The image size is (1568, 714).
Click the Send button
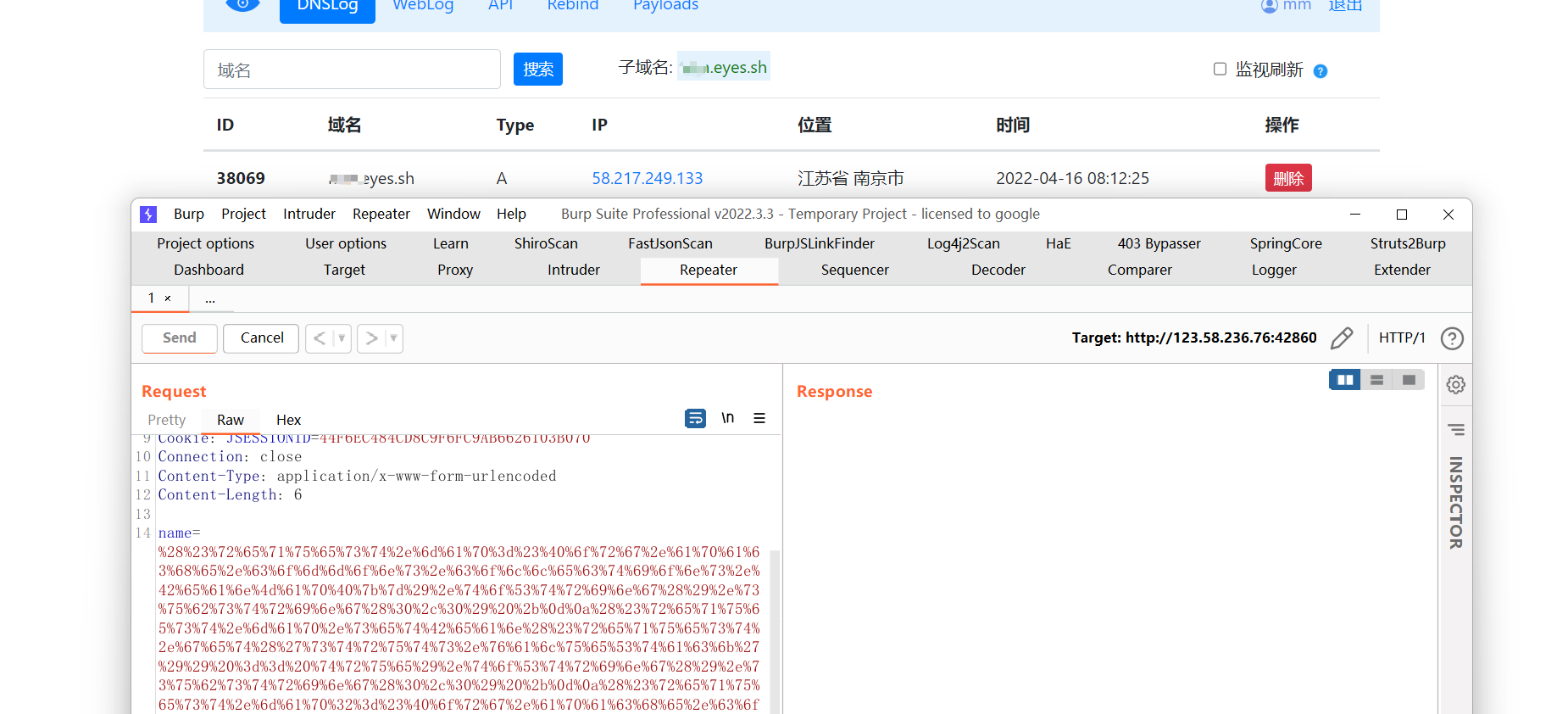pyautogui.click(x=179, y=338)
